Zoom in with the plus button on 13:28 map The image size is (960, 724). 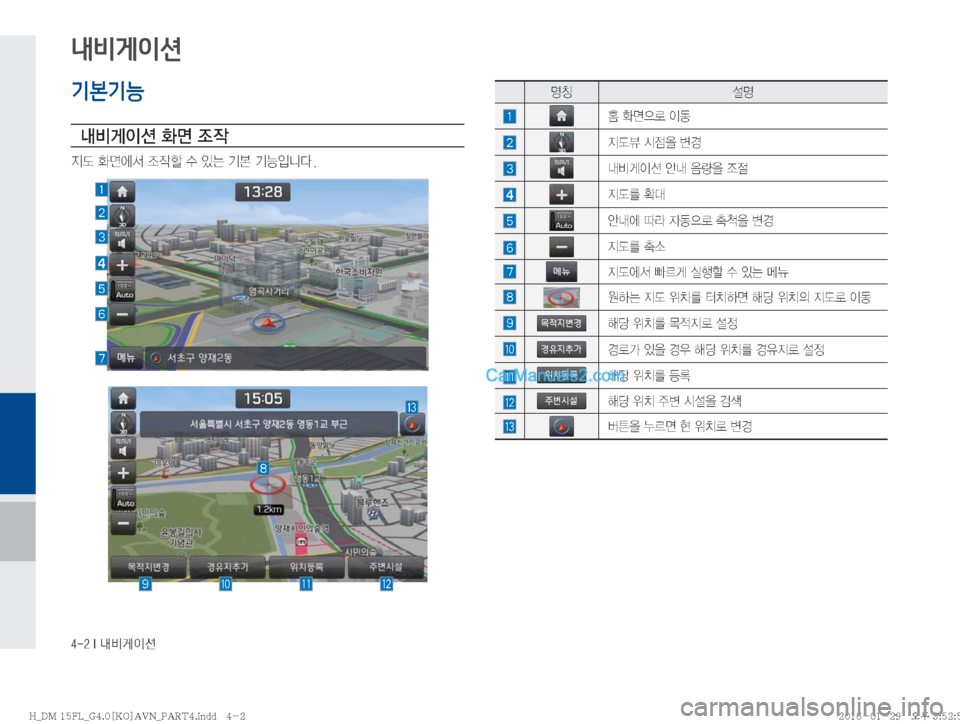pyautogui.click(x=122, y=266)
